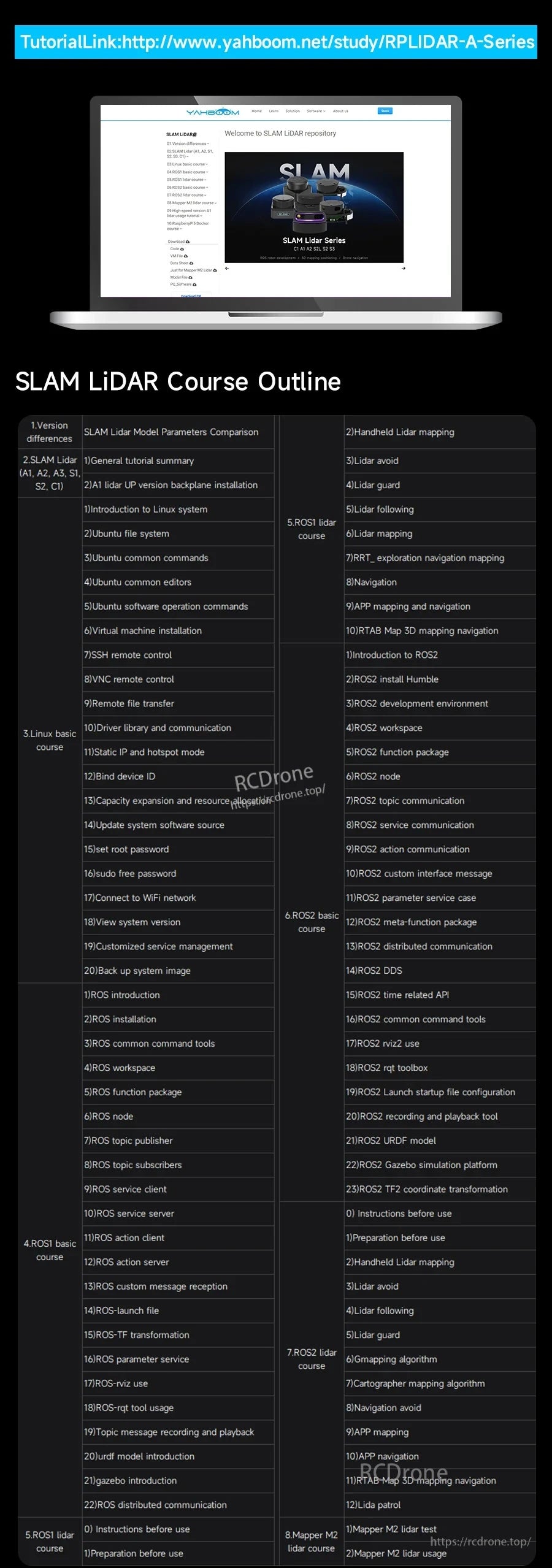Click the blue Store button
This screenshot has height=1568, width=552.
pos(385,111)
